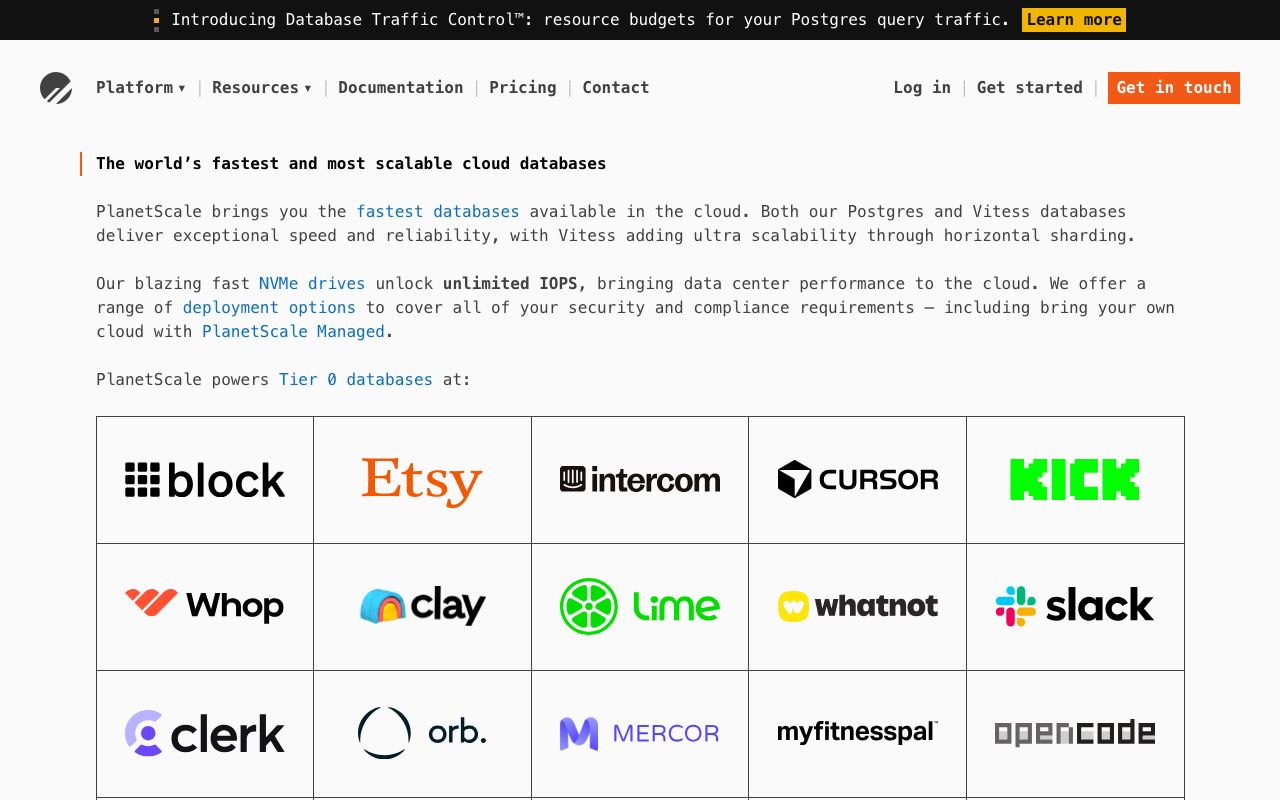Select the Whop logo tile
This screenshot has width=1280, height=800.
tap(205, 606)
